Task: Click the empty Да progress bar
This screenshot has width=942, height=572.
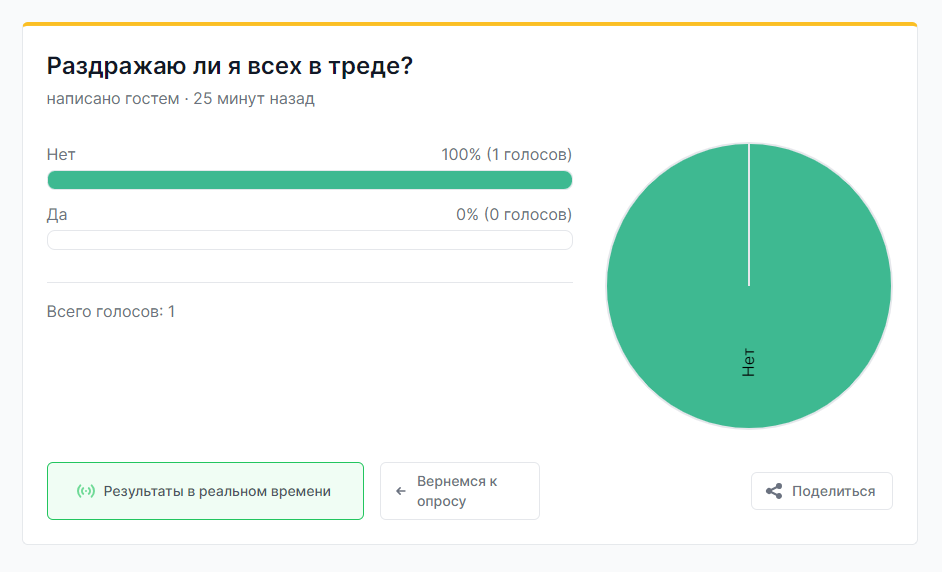Action: (x=309, y=240)
